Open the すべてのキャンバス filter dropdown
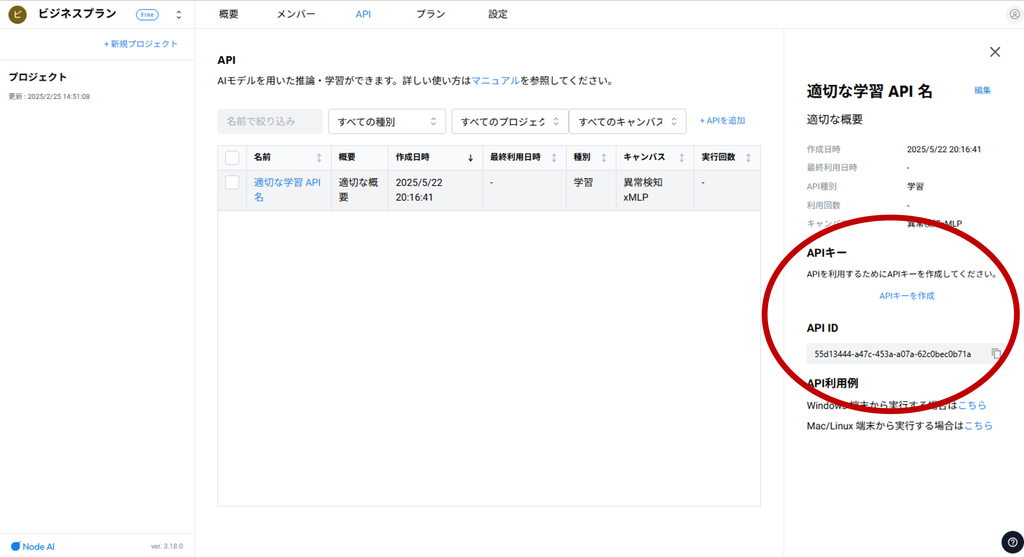 (x=627, y=121)
